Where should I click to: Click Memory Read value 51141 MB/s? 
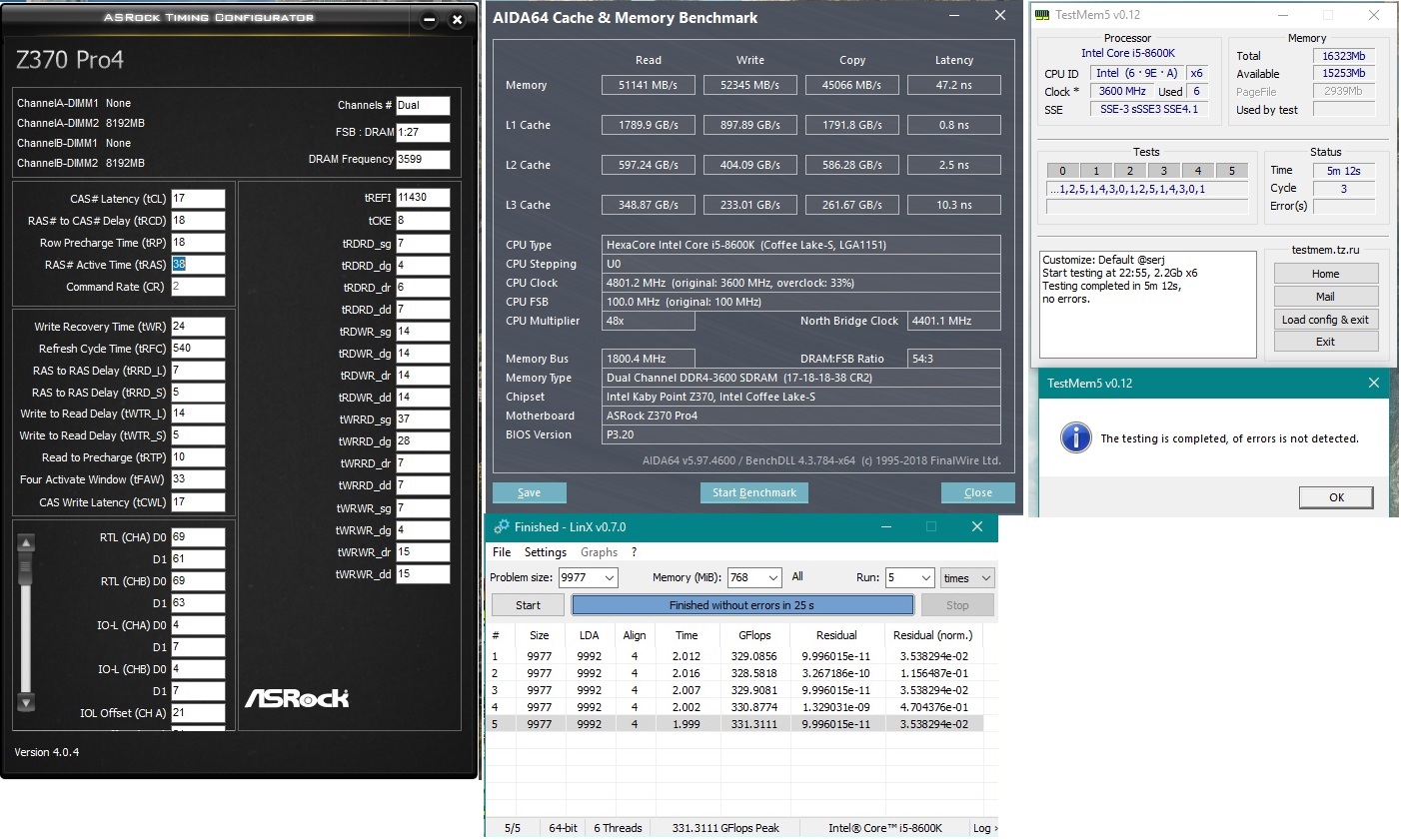(x=648, y=85)
